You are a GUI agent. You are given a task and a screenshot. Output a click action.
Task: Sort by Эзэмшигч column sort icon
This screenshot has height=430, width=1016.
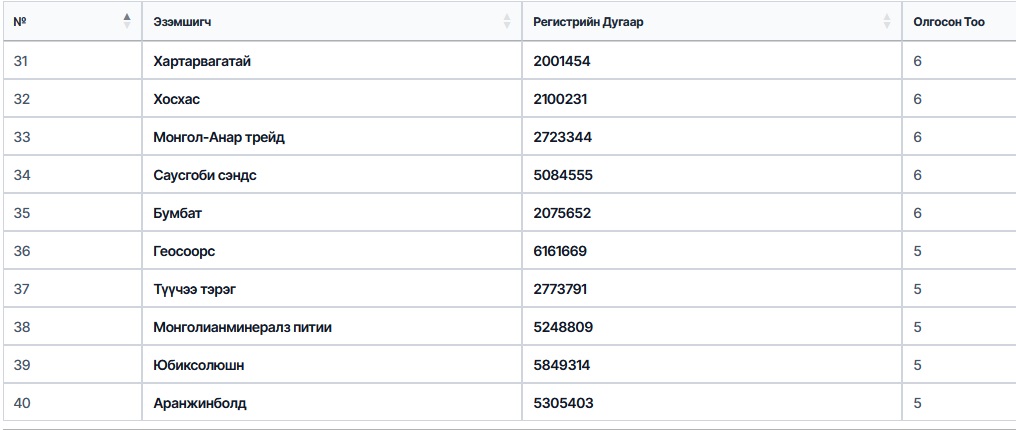[507, 21]
